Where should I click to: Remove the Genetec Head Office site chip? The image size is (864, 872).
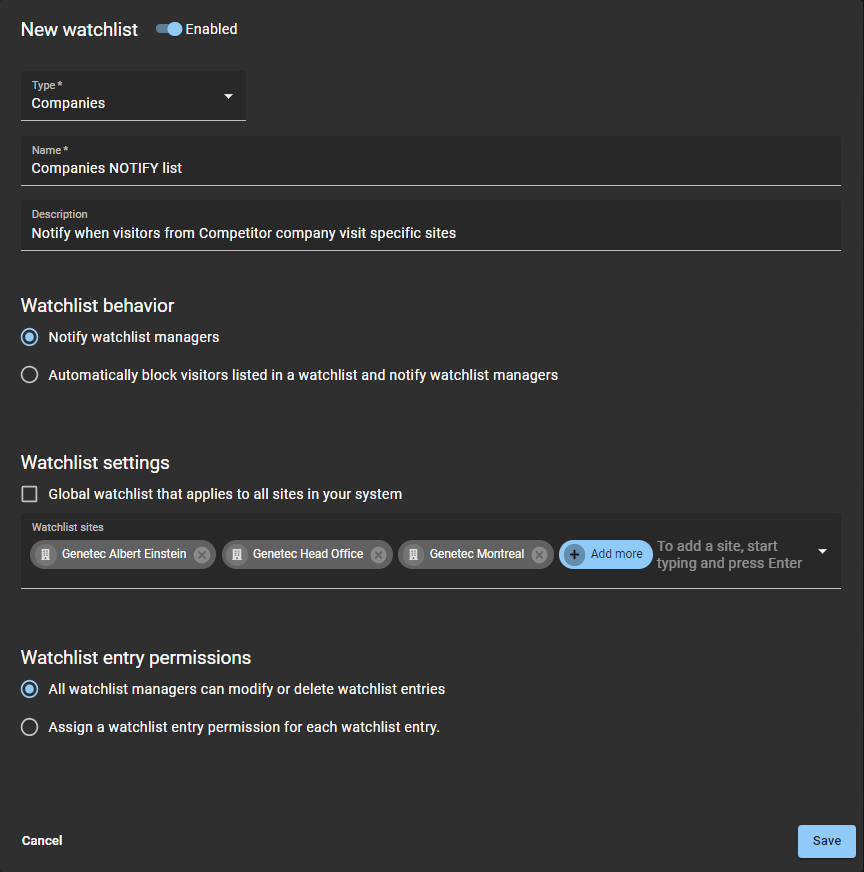(x=379, y=555)
